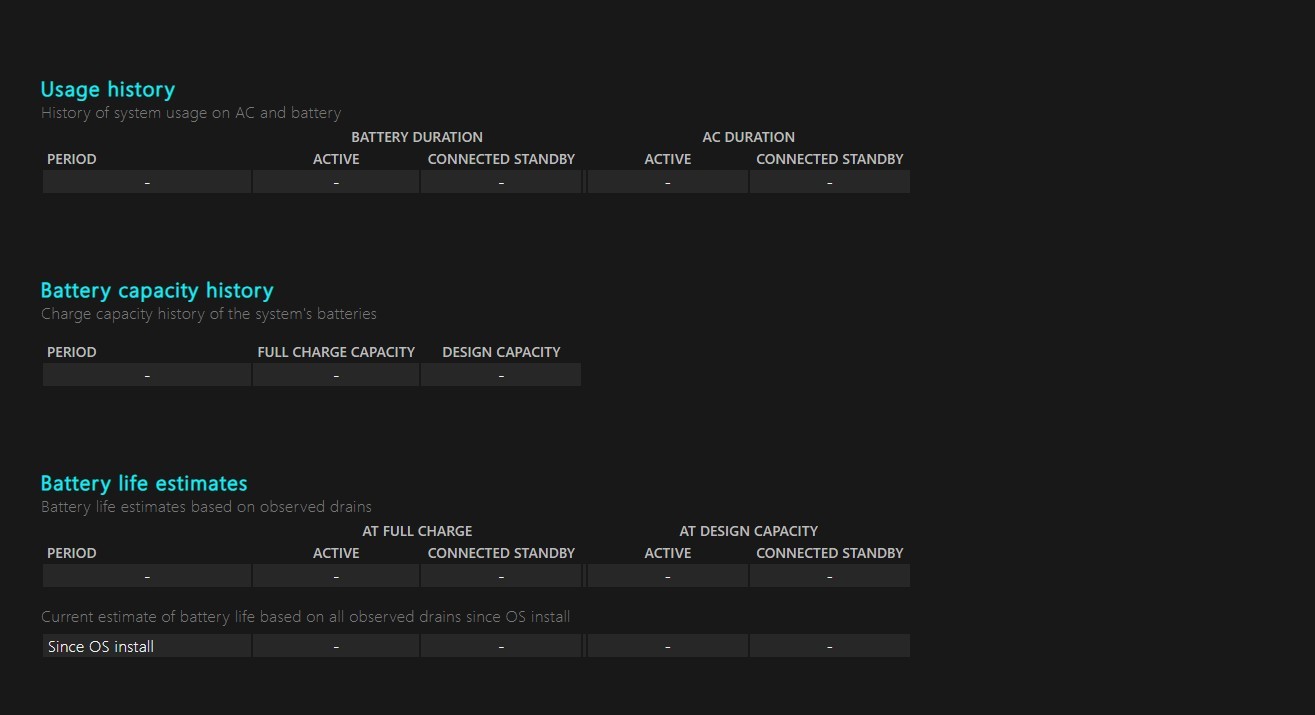Click PERIOD header in Usage history table
This screenshot has width=1315, height=715.
click(72, 159)
